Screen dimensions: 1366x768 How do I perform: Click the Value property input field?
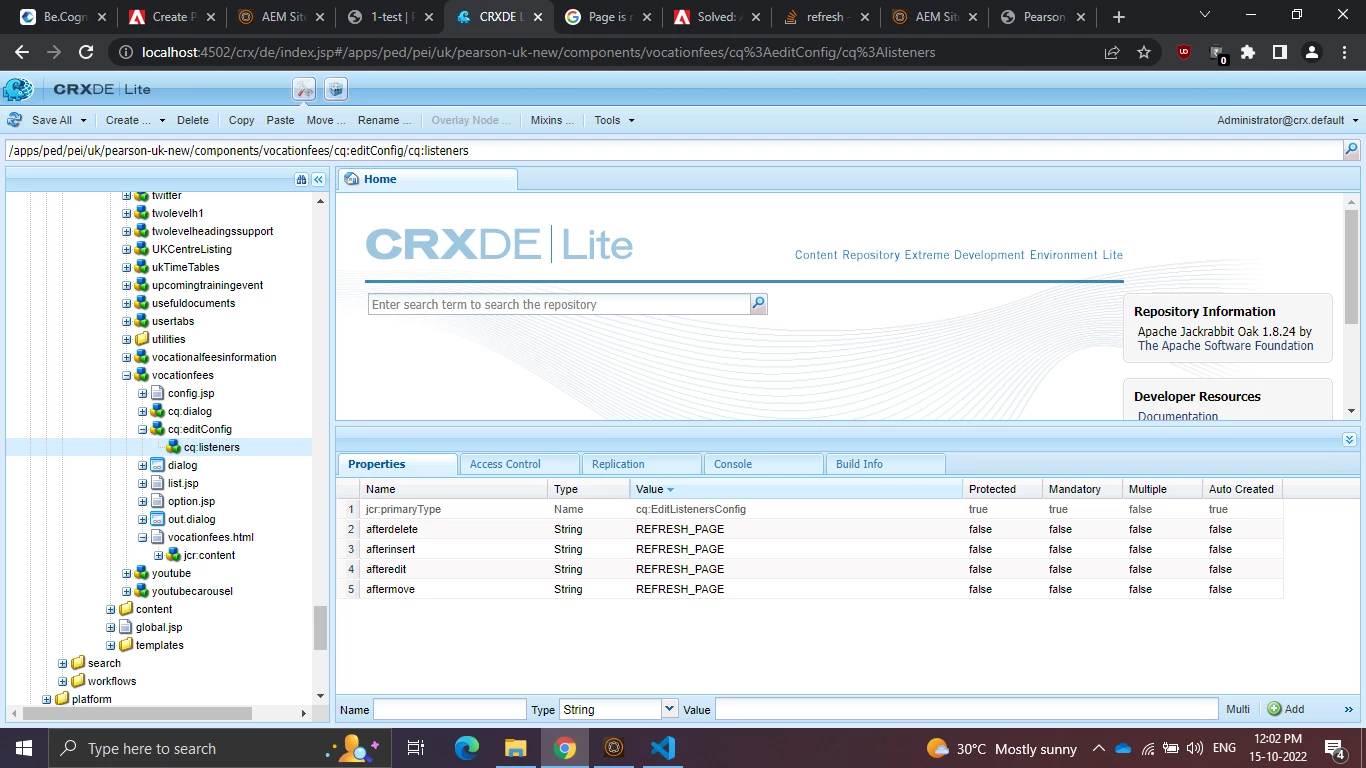point(967,709)
